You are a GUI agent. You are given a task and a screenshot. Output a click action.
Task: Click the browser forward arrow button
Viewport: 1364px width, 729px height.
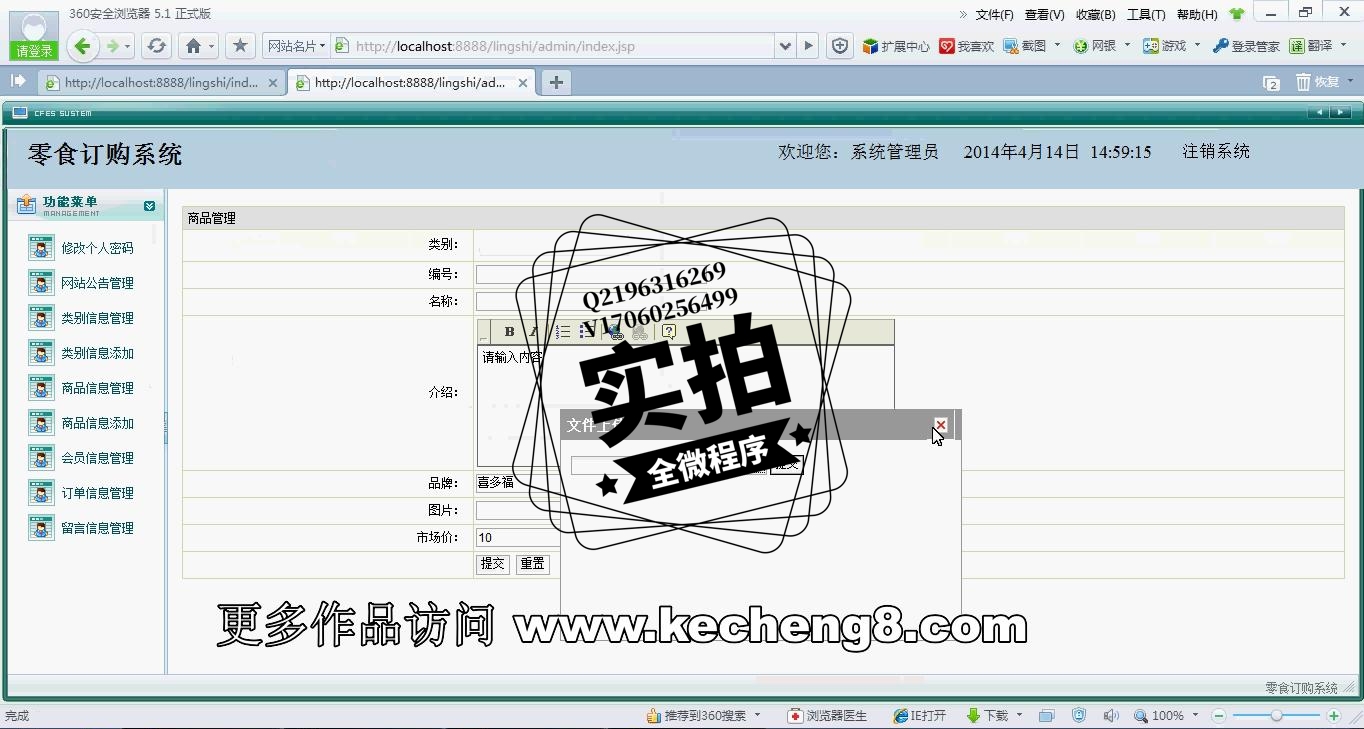tap(113, 46)
